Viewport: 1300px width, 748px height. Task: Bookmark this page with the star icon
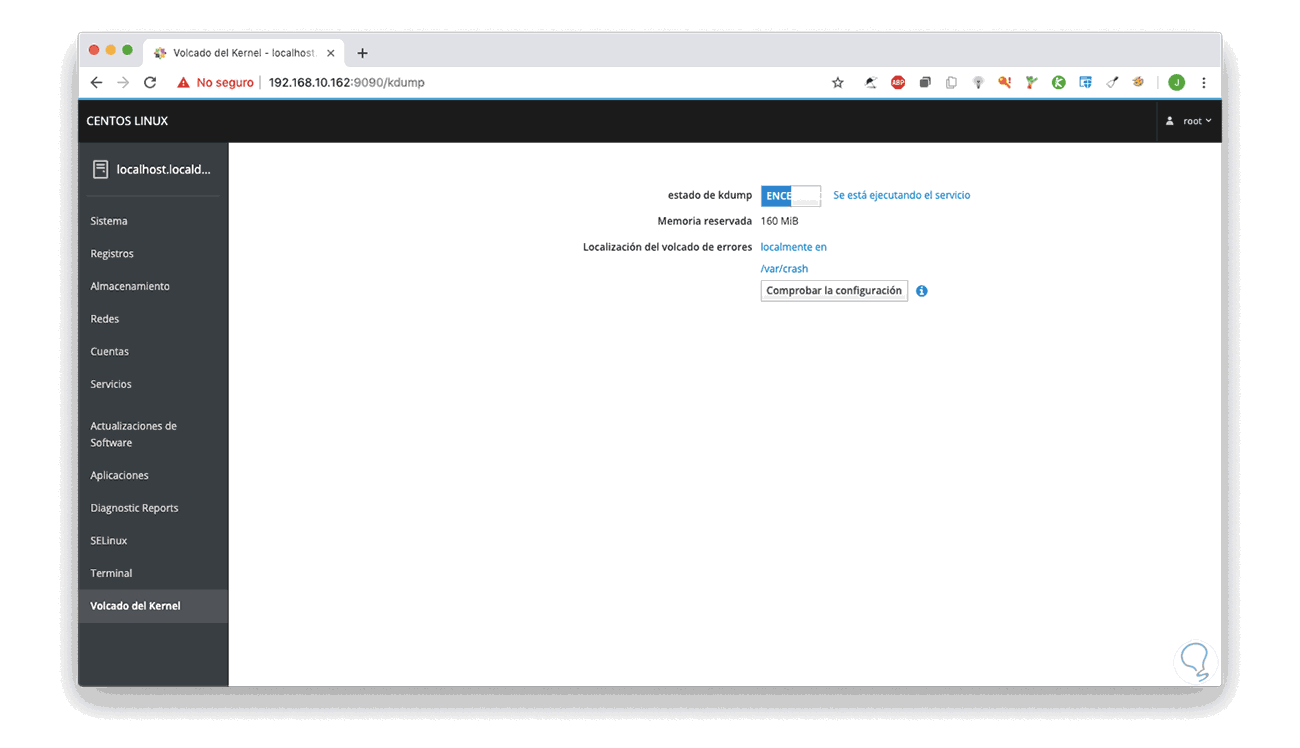[x=838, y=83]
